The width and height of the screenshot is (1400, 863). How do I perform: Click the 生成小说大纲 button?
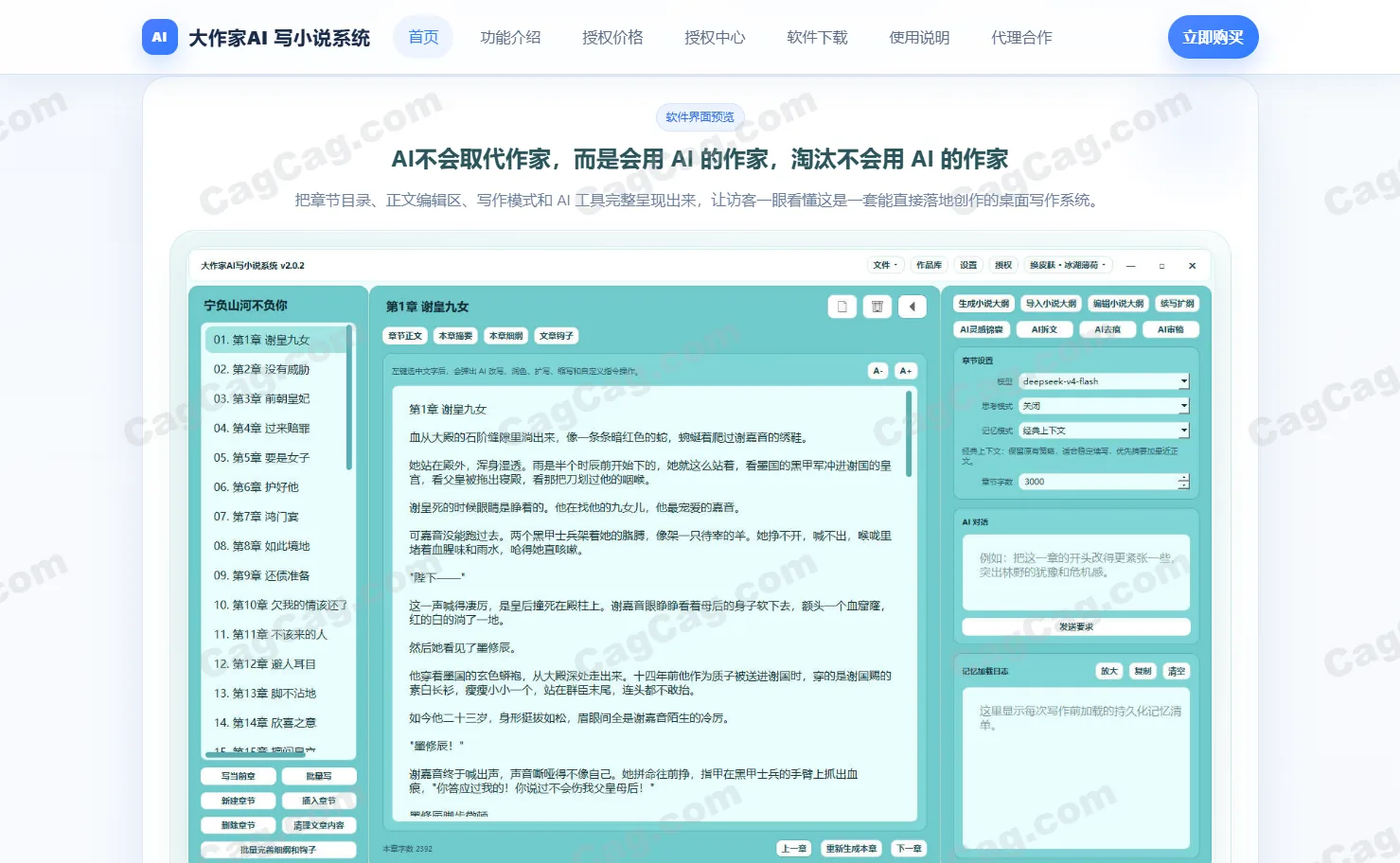(984, 304)
